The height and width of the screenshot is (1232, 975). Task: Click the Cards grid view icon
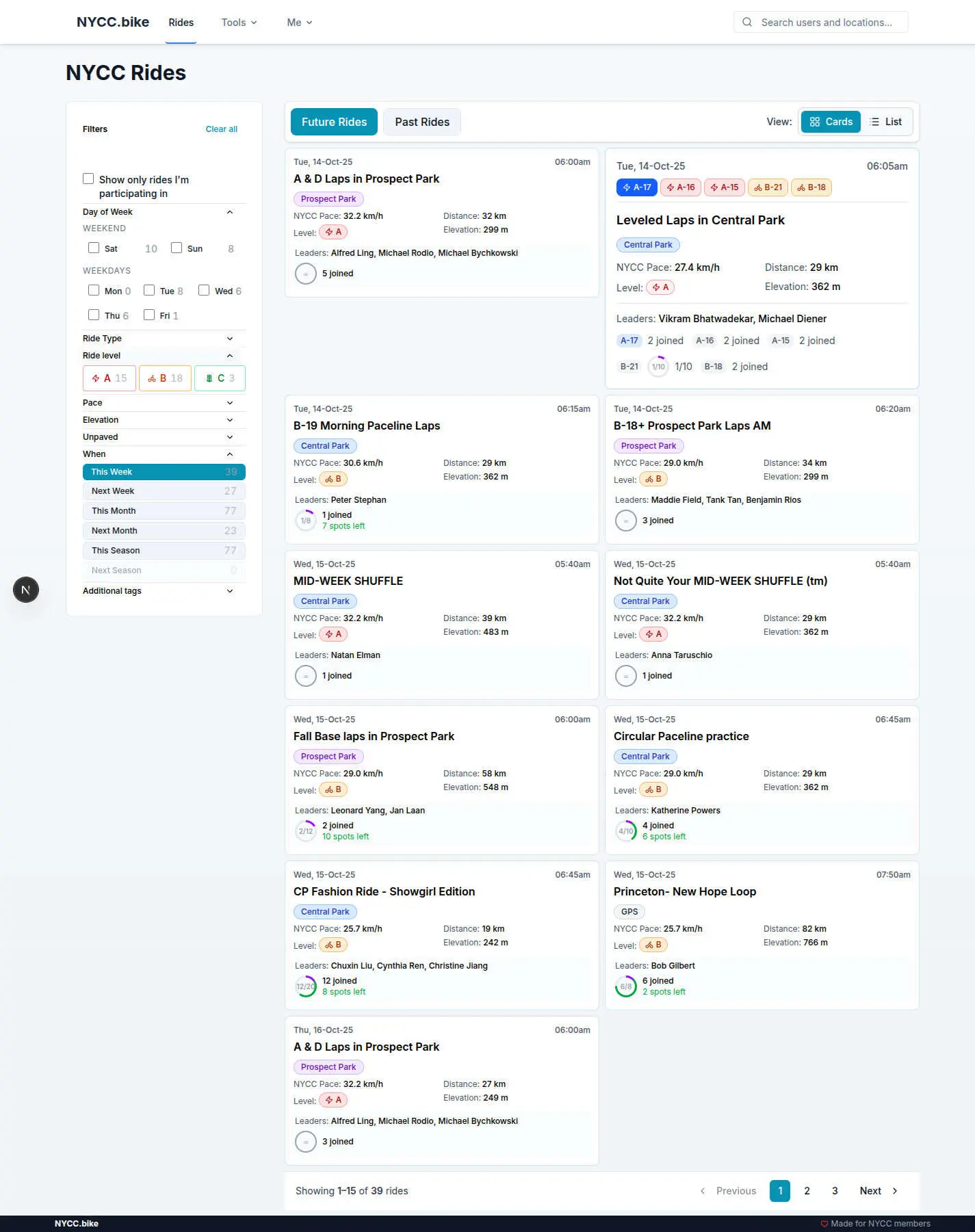[x=814, y=122]
